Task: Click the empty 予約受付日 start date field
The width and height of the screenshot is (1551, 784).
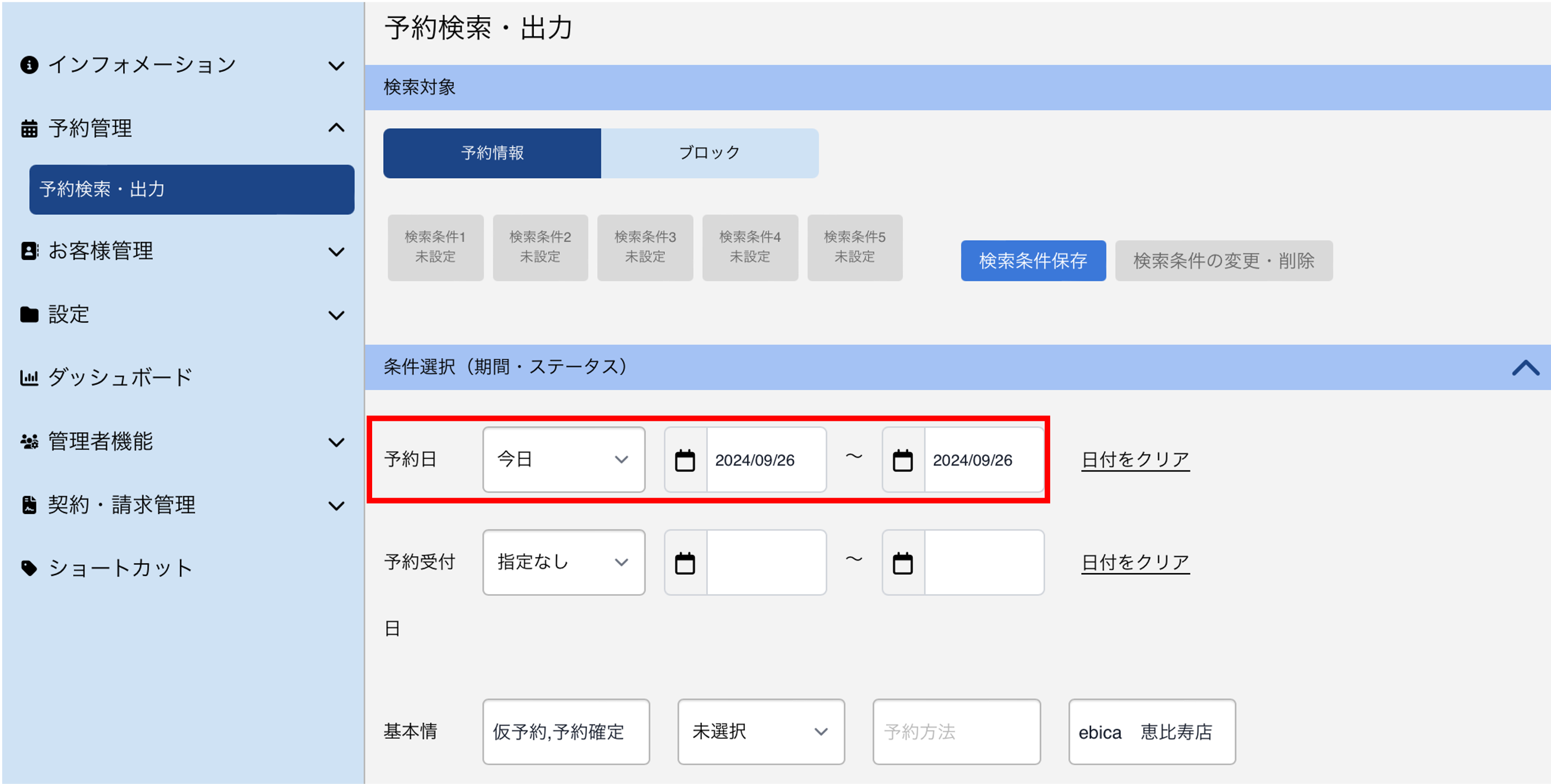Action: [766, 563]
